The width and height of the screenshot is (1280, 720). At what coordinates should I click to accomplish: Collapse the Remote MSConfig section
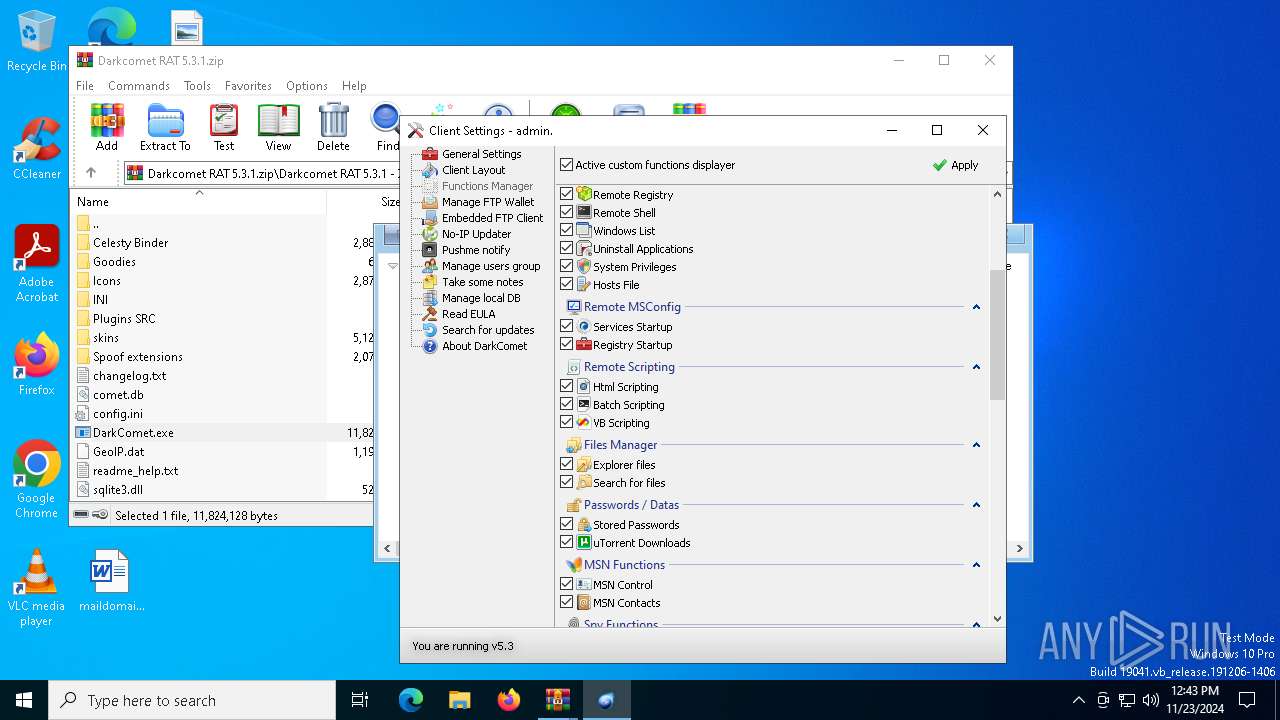coord(976,307)
